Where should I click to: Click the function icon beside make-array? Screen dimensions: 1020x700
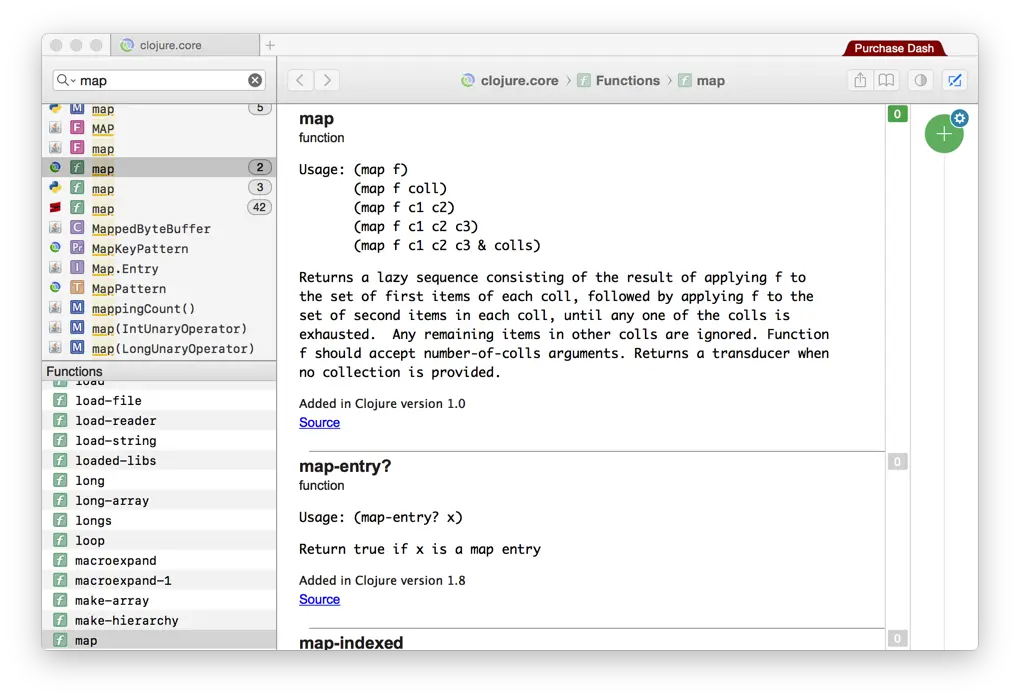(60, 600)
